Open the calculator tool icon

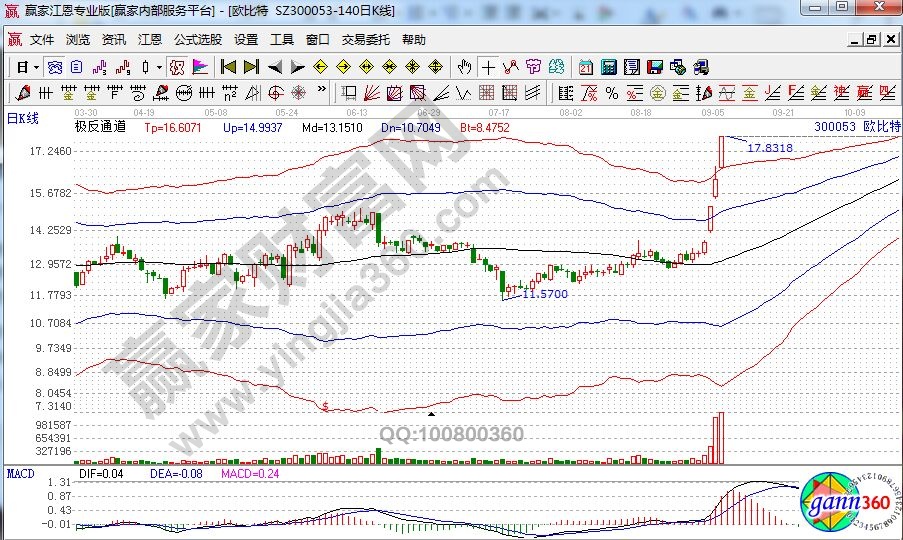[608, 67]
